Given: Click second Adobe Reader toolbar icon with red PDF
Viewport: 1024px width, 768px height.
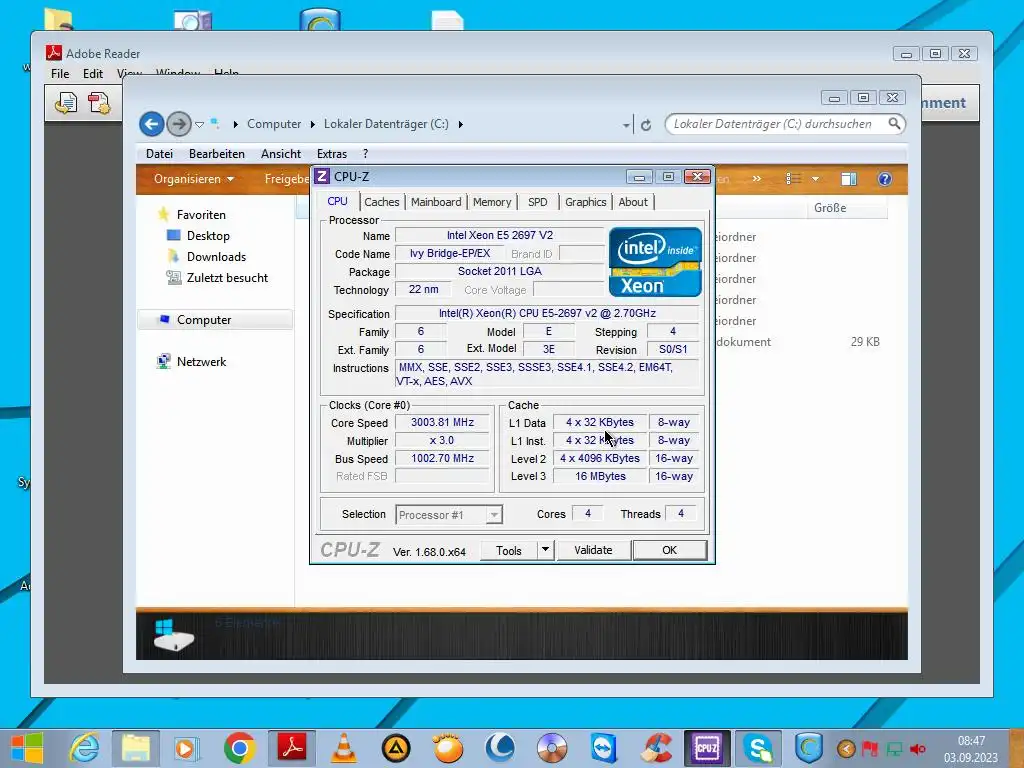Looking at the screenshot, I should 99,103.
